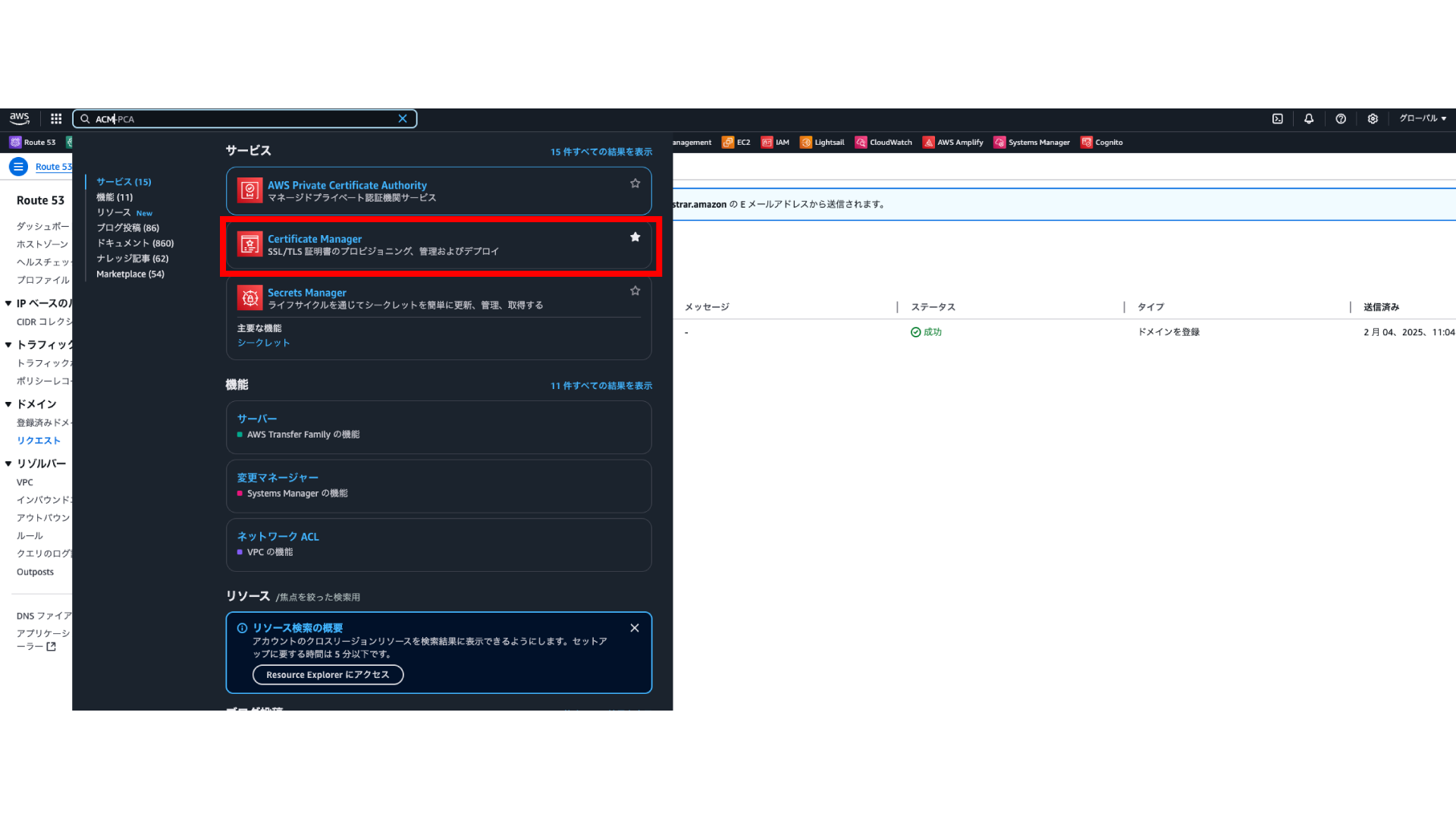Select ブログ投稿 (86) filter category
Viewport: 1456px width, 819px height.
tap(127, 227)
